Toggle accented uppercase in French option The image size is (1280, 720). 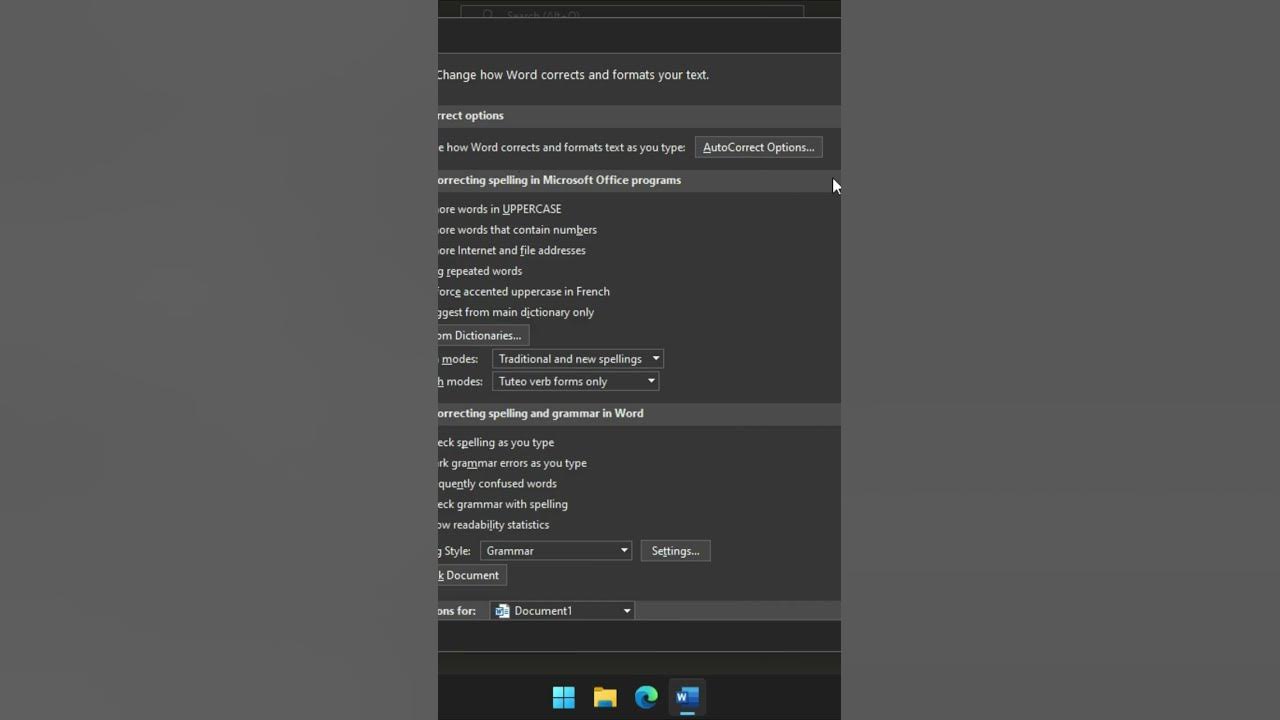click(524, 292)
